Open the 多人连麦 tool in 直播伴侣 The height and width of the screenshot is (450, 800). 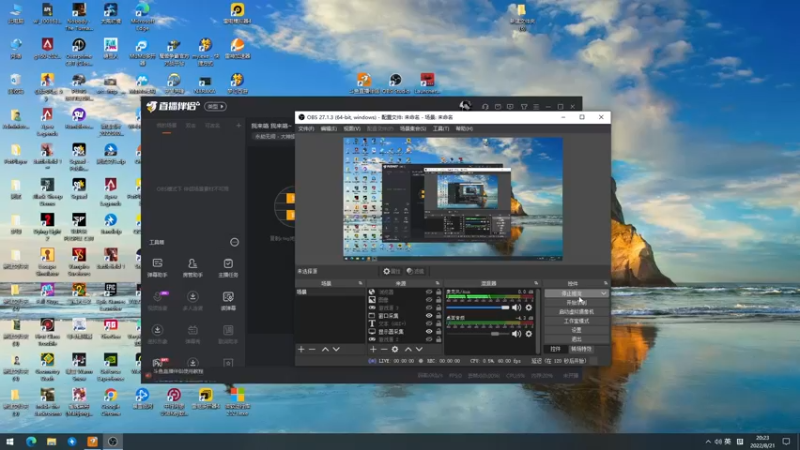click(x=192, y=301)
